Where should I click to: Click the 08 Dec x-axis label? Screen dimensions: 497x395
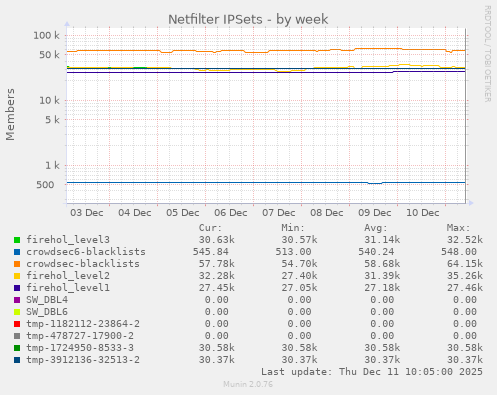point(327,213)
